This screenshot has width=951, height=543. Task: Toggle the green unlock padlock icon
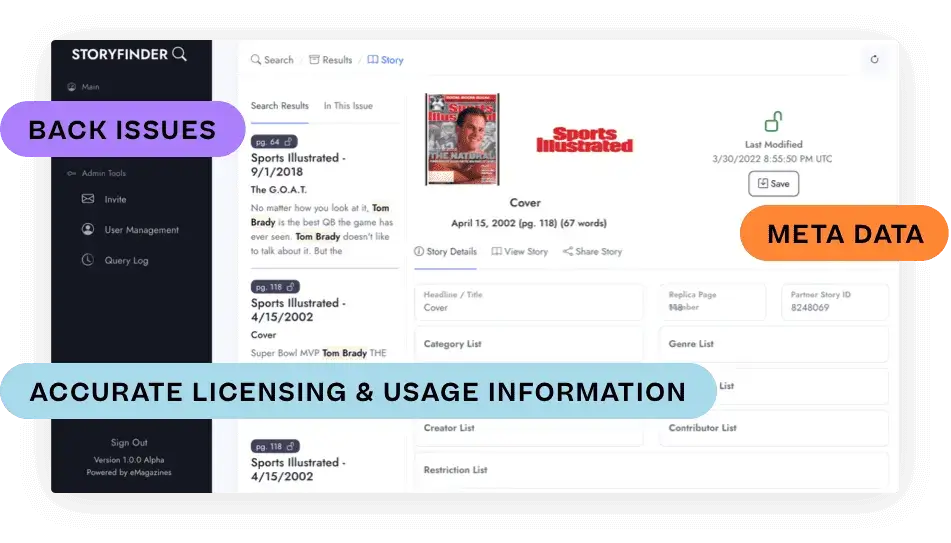coord(773,121)
